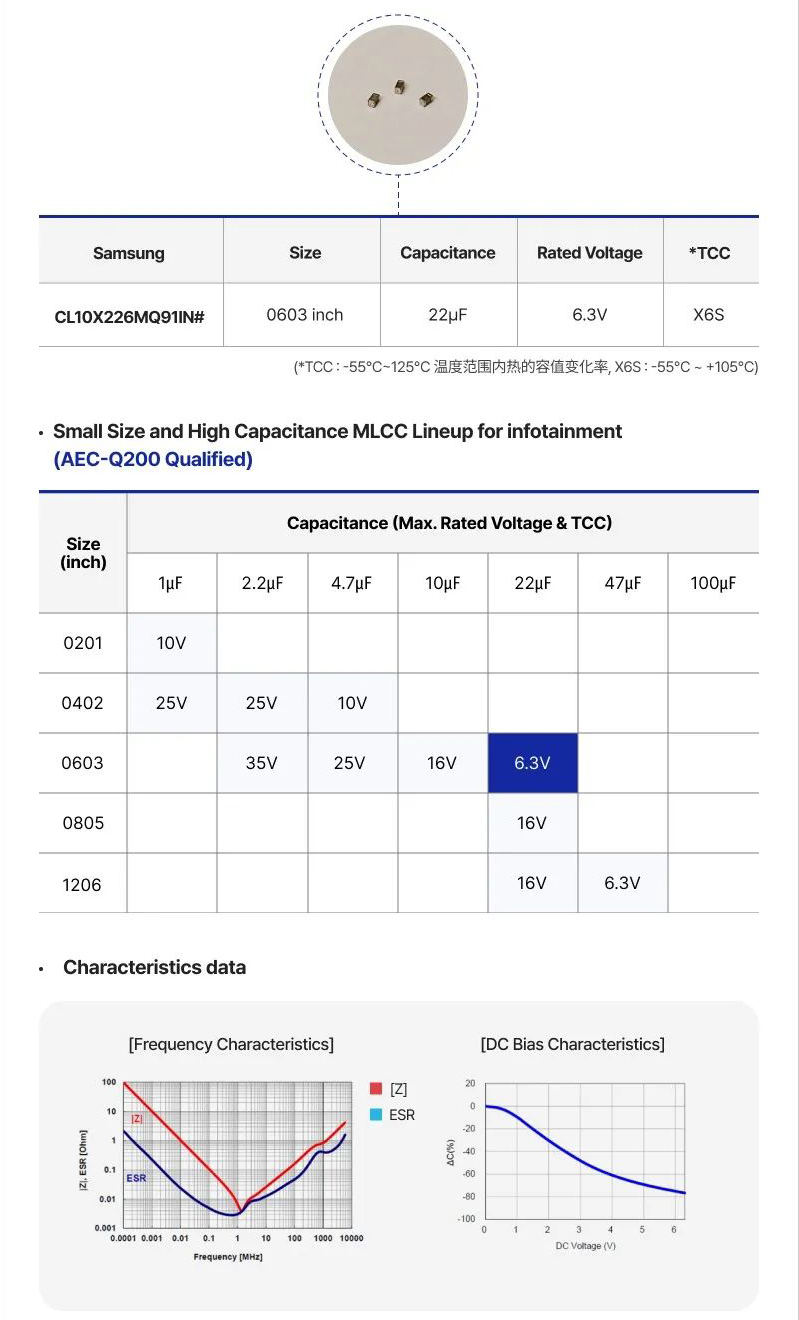Click the Samsung header cell

pyautogui.click(x=129, y=253)
